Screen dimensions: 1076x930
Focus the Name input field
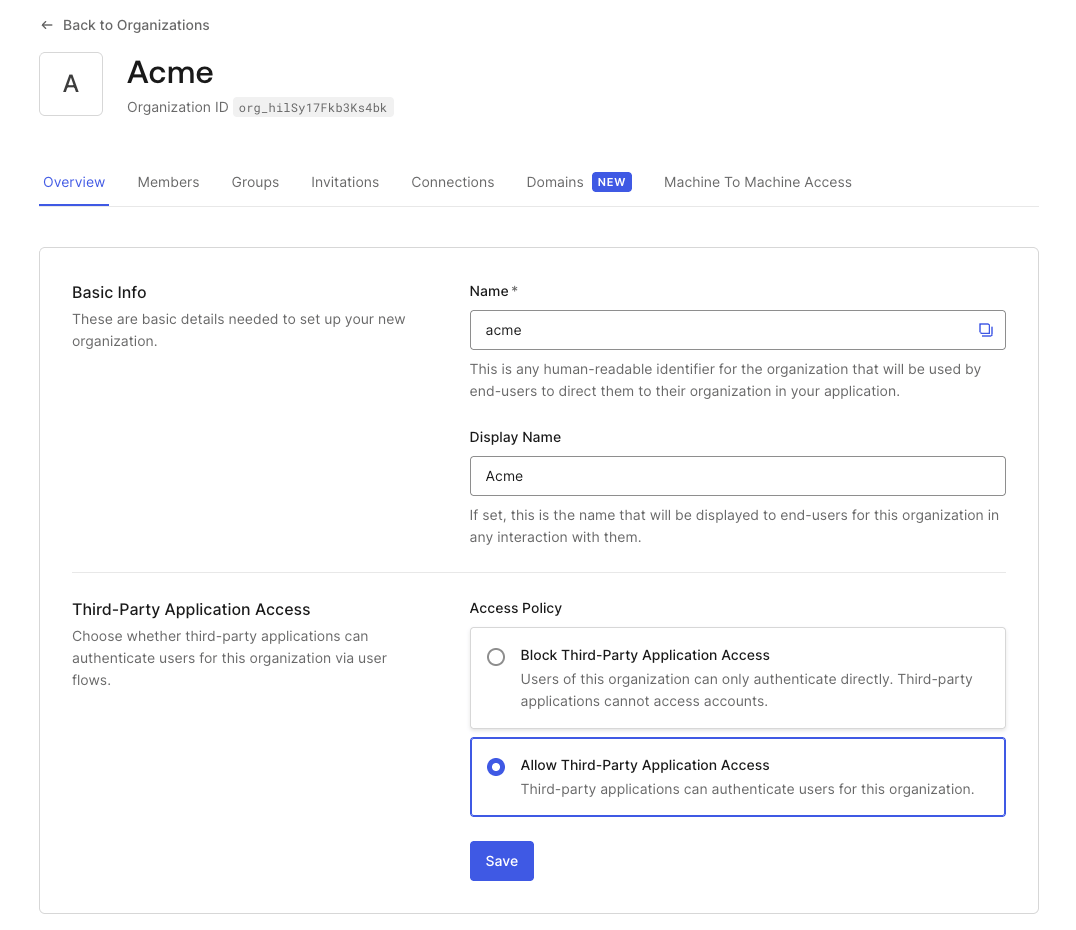tap(738, 330)
